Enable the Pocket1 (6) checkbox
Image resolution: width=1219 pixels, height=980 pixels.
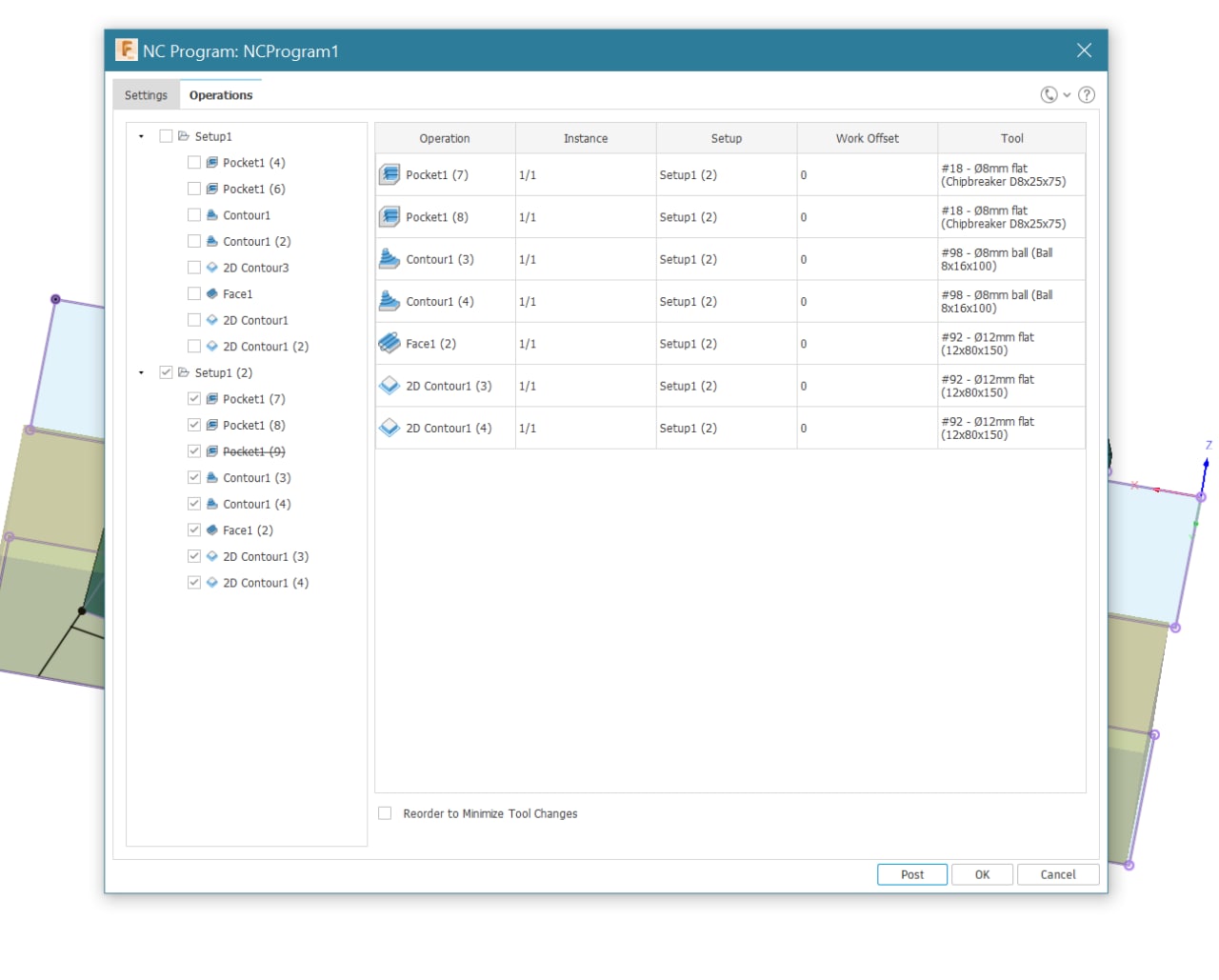[x=194, y=189]
